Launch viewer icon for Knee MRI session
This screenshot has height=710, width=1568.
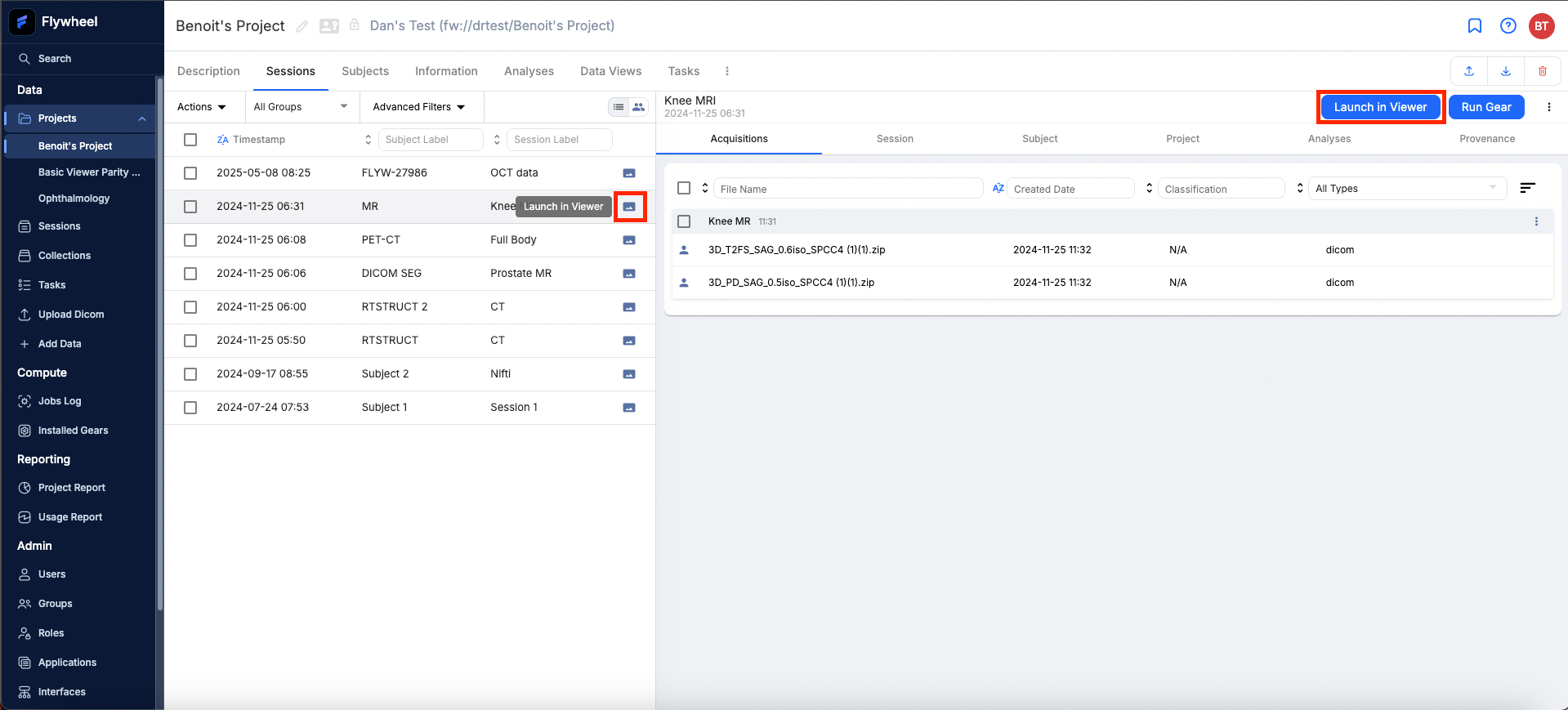click(x=629, y=207)
